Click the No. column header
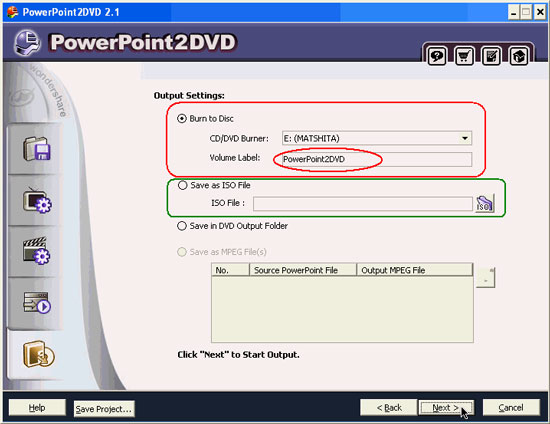 (230, 270)
